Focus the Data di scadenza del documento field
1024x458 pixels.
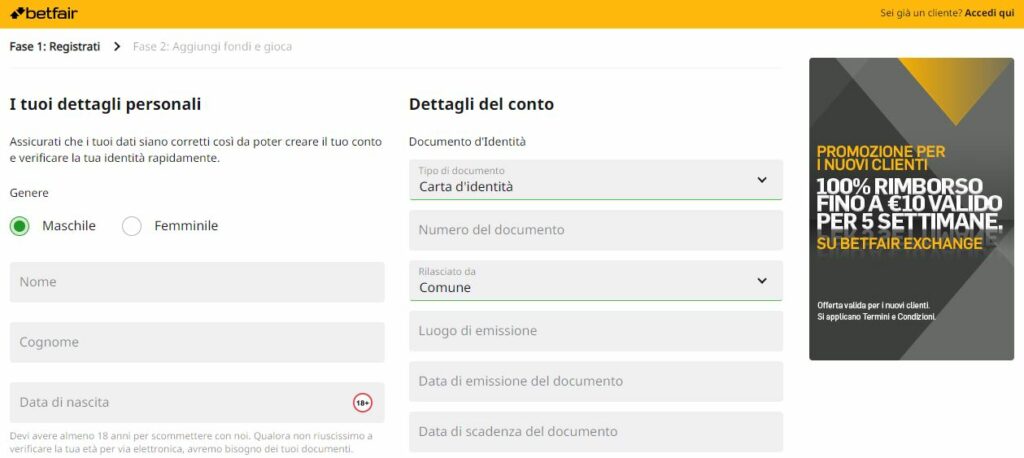pyautogui.click(x=596, y=432)
